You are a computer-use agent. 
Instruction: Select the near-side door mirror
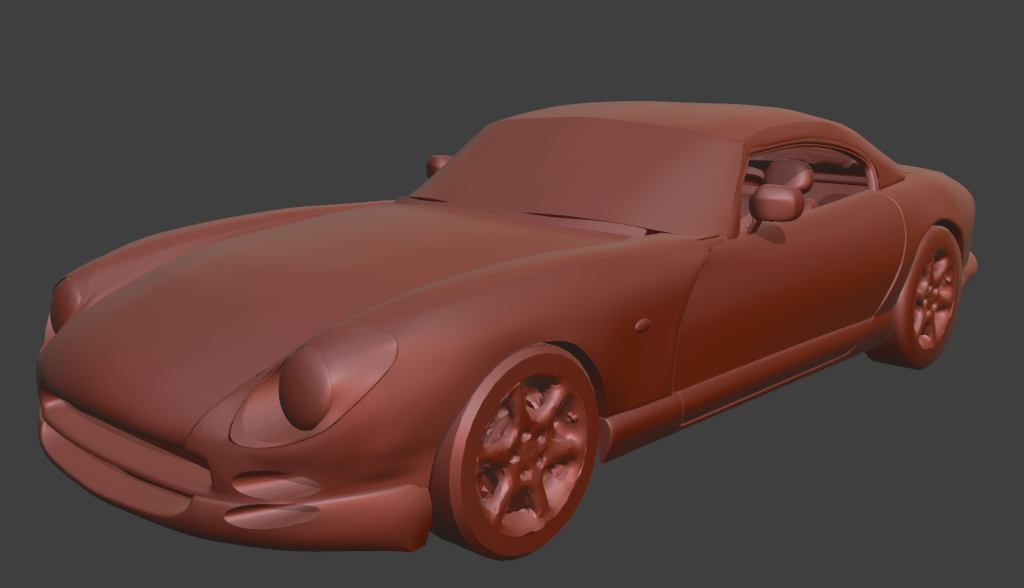point(776,203)
